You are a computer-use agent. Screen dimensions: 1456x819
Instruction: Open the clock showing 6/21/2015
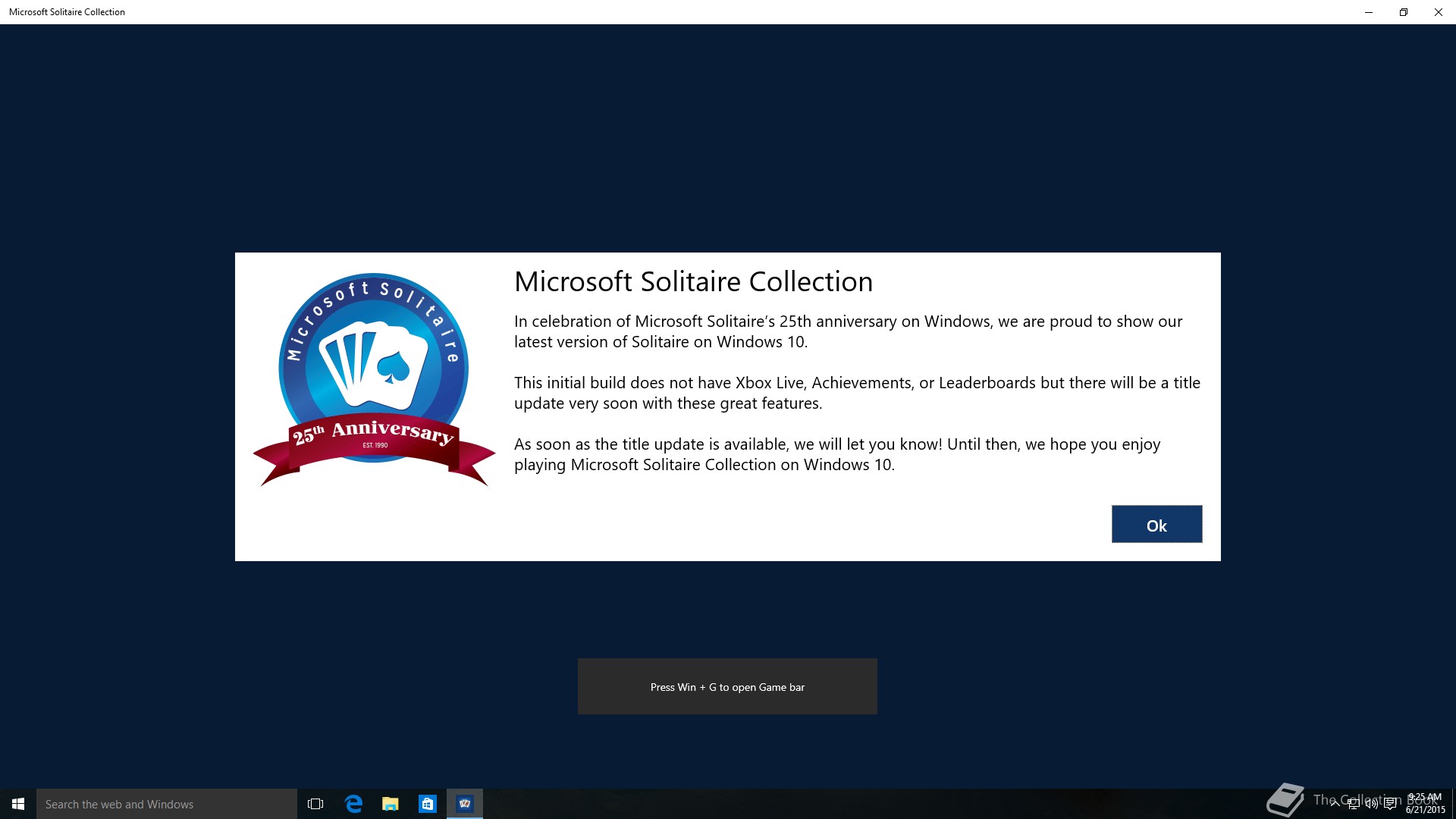(x=1426, y=804)
